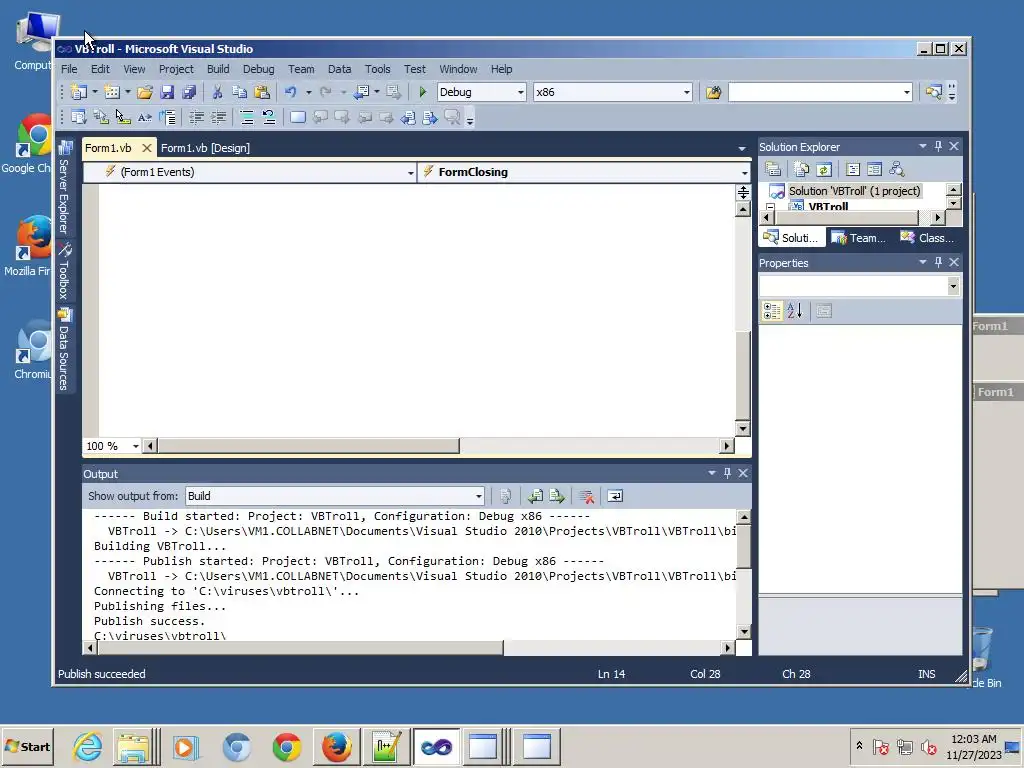Click the Increase Indent icon
This screenshot has width=1024, height=768.
(219, 118)
